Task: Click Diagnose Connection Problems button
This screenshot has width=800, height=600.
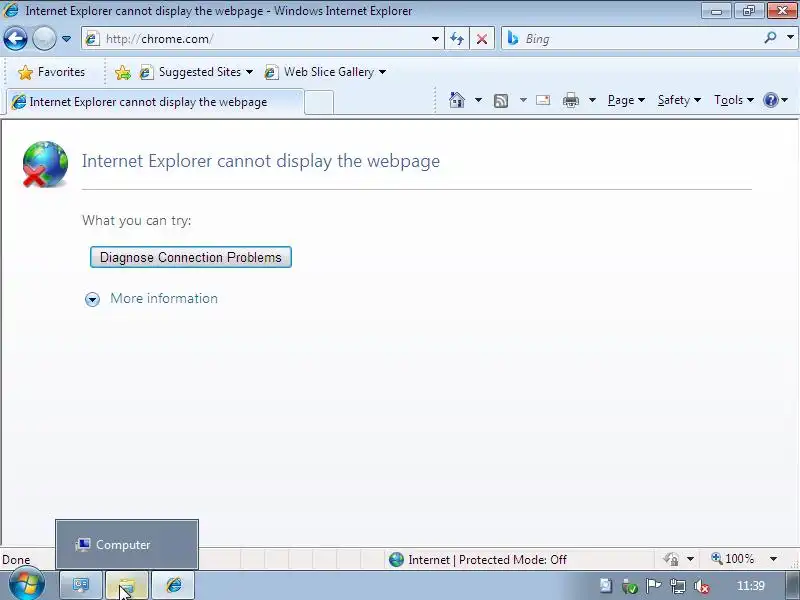Action: [x=191, y=257]
